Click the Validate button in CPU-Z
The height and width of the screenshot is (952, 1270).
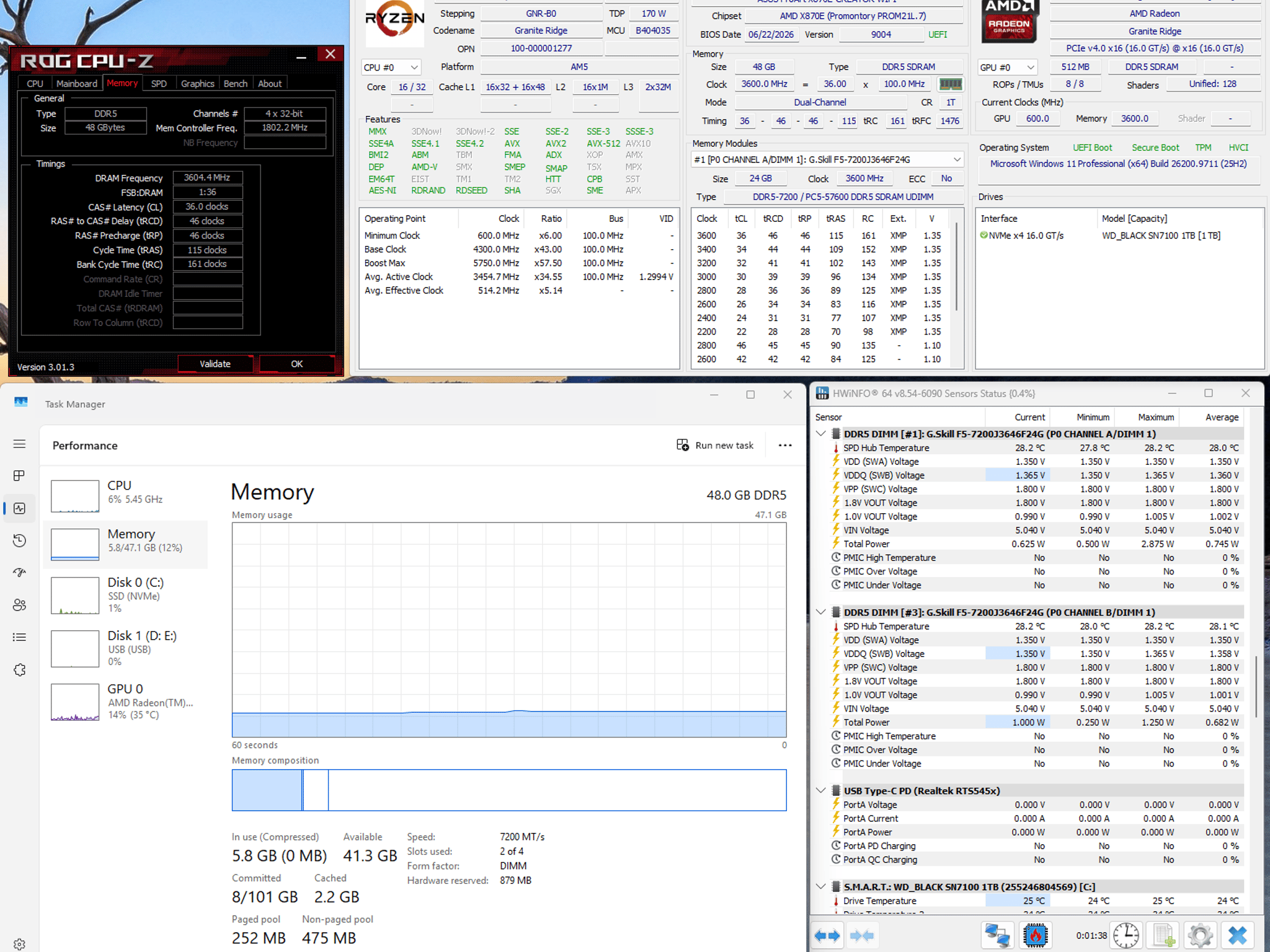(x=215, y=364)
